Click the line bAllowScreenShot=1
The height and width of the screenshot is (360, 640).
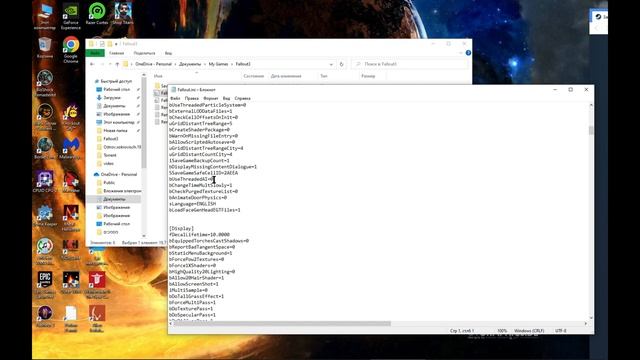click(193, 284)
